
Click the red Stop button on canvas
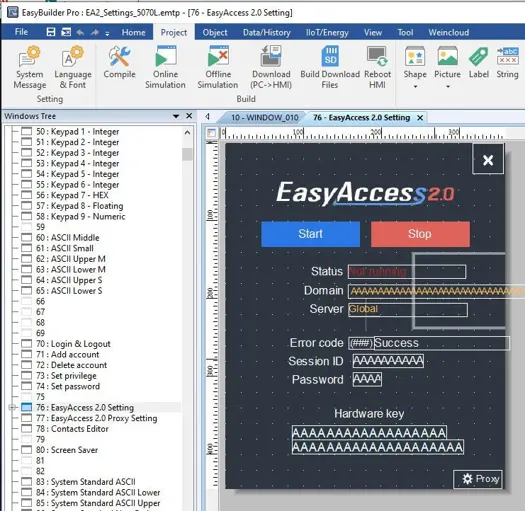420,234
